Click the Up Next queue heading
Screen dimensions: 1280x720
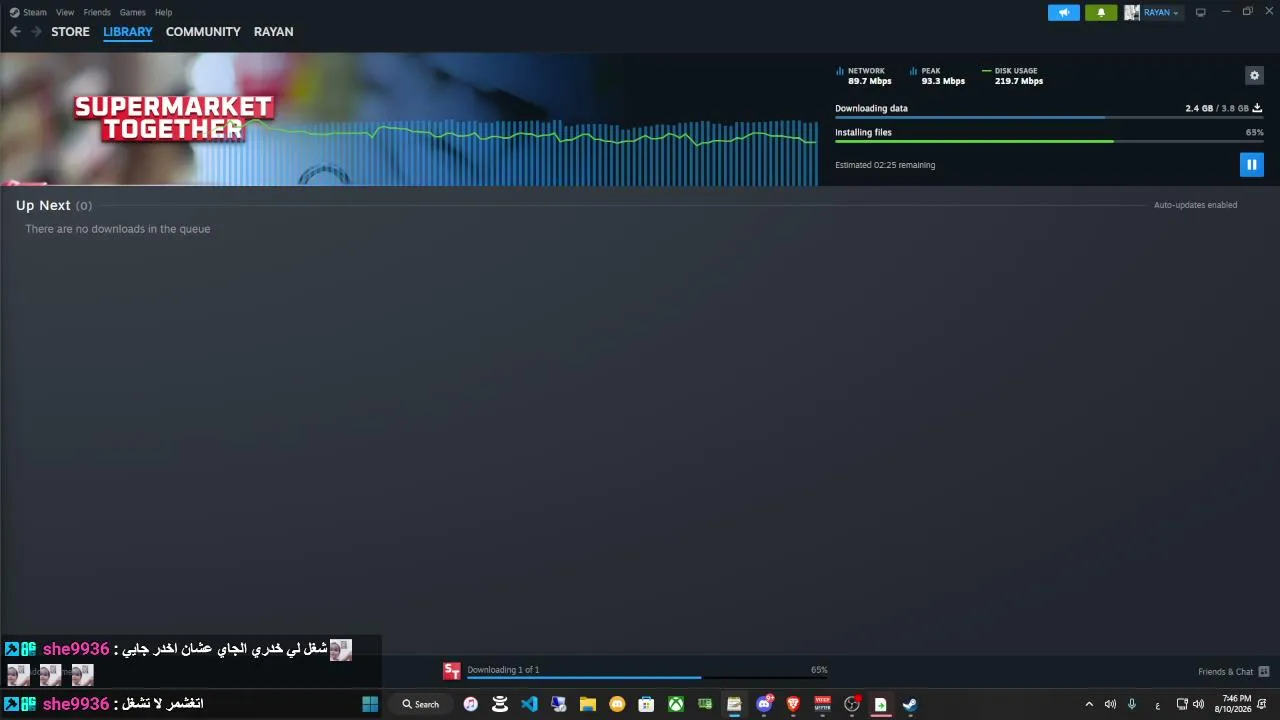[54, 205]
